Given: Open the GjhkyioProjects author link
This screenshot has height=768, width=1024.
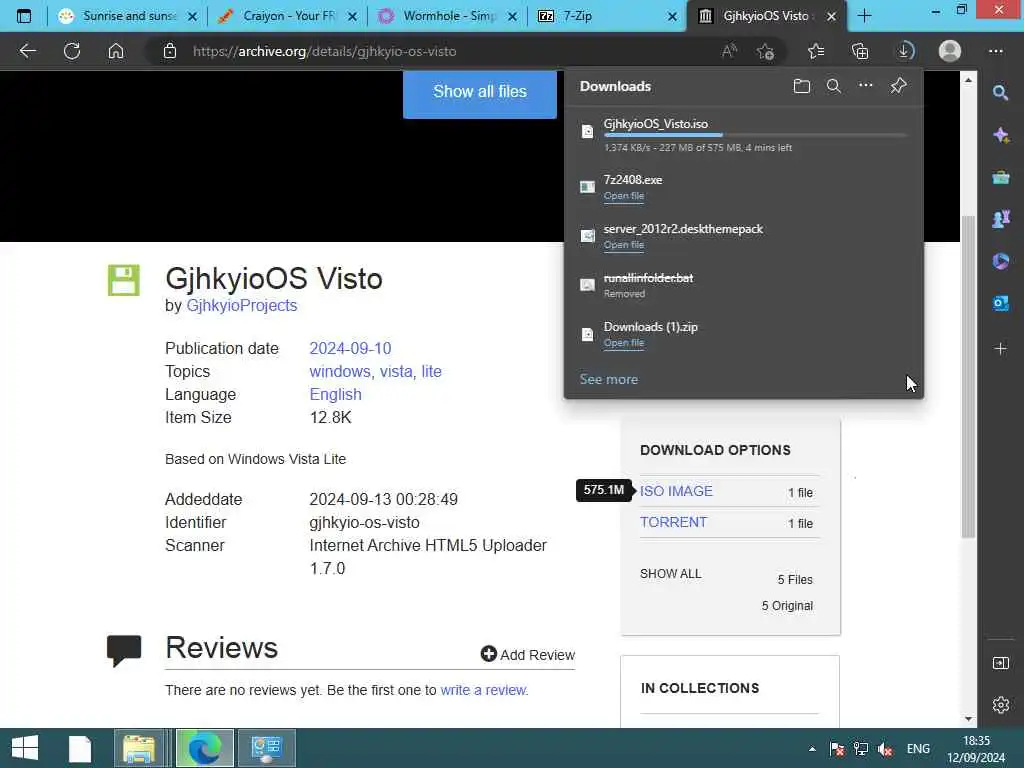Looking at the screenshot, I should click(x=242, y=306).
